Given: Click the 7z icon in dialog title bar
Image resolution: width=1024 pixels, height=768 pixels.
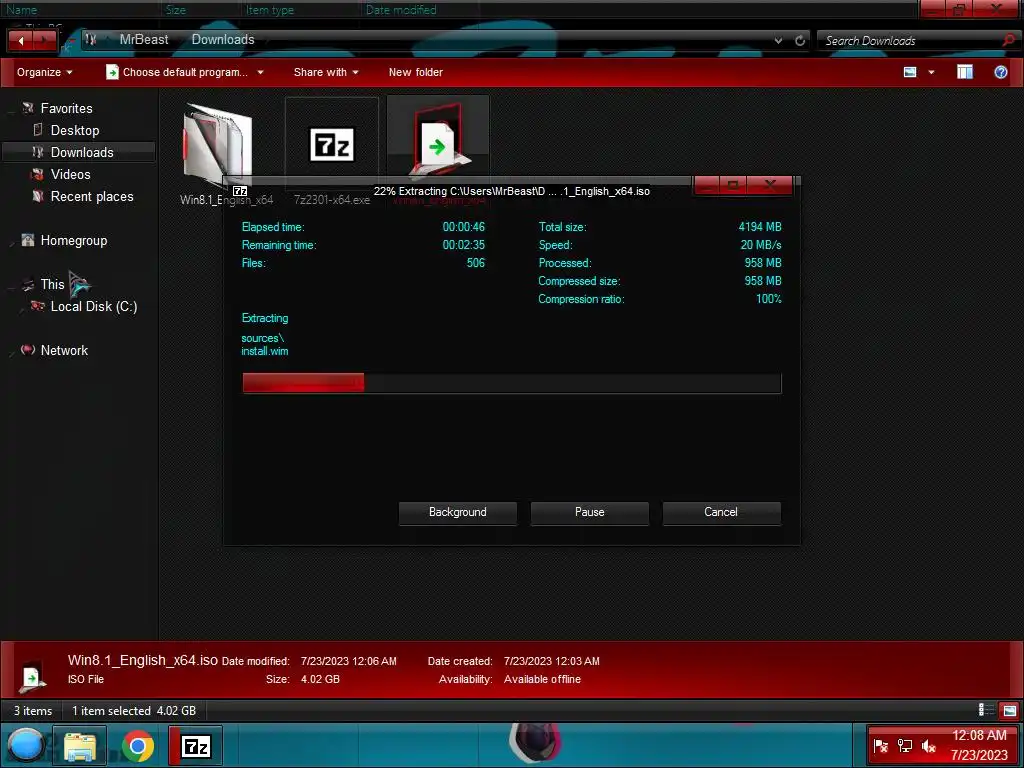Looking at the screenshot, I should tap(240, 191).
